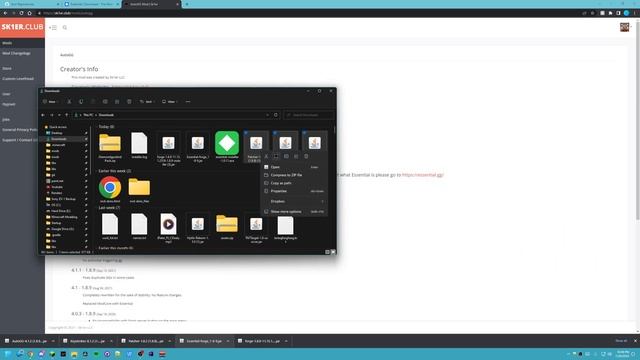
Task: Collapse the Today file group
Action: coord(107,127)
